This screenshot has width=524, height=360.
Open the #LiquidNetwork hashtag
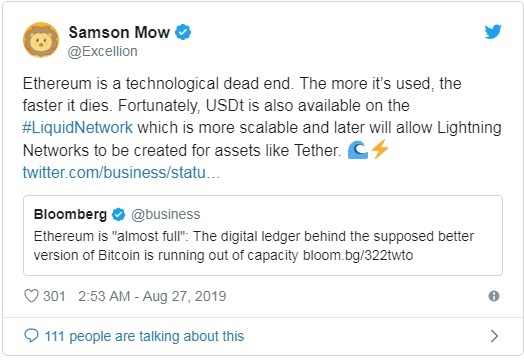coord(78,128)
